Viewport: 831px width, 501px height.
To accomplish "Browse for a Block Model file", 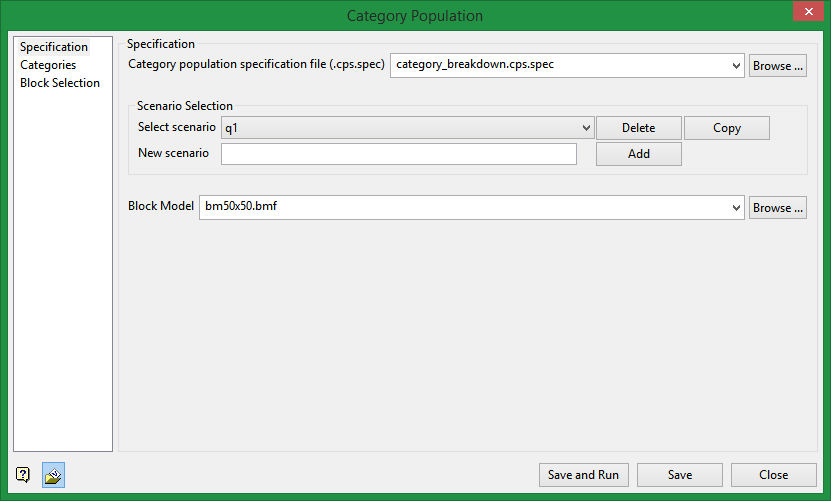I will pos(777,208).
